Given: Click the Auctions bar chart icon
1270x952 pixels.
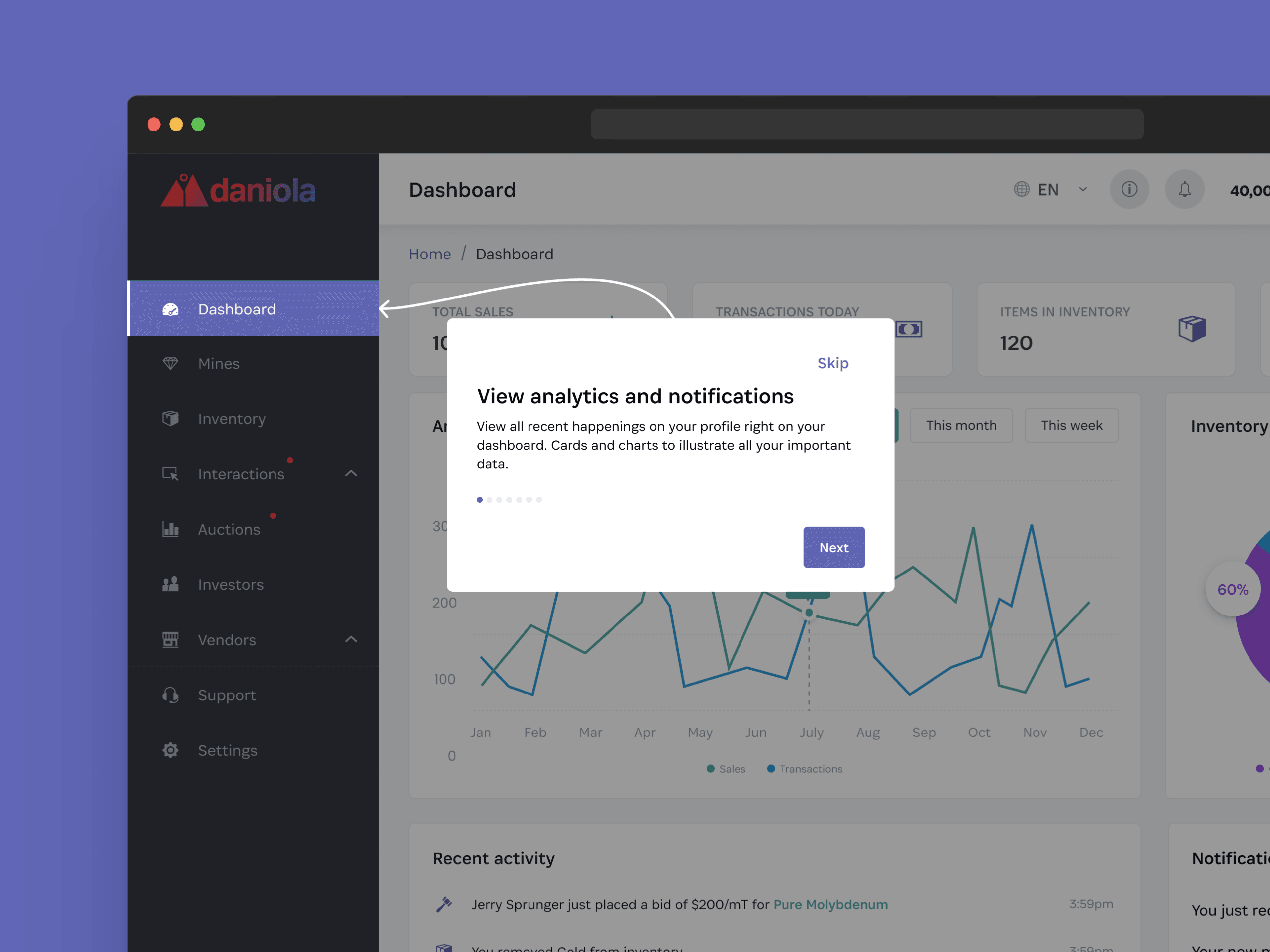Looking at the screenshot, I should point(171,529).
